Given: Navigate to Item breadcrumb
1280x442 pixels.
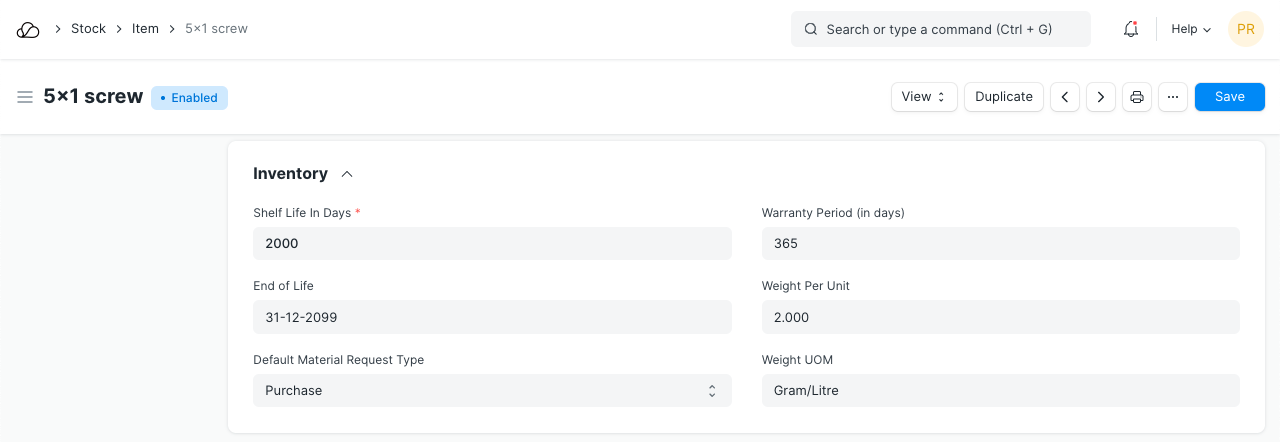Looking at the screenshot, I should pos(145,29).
